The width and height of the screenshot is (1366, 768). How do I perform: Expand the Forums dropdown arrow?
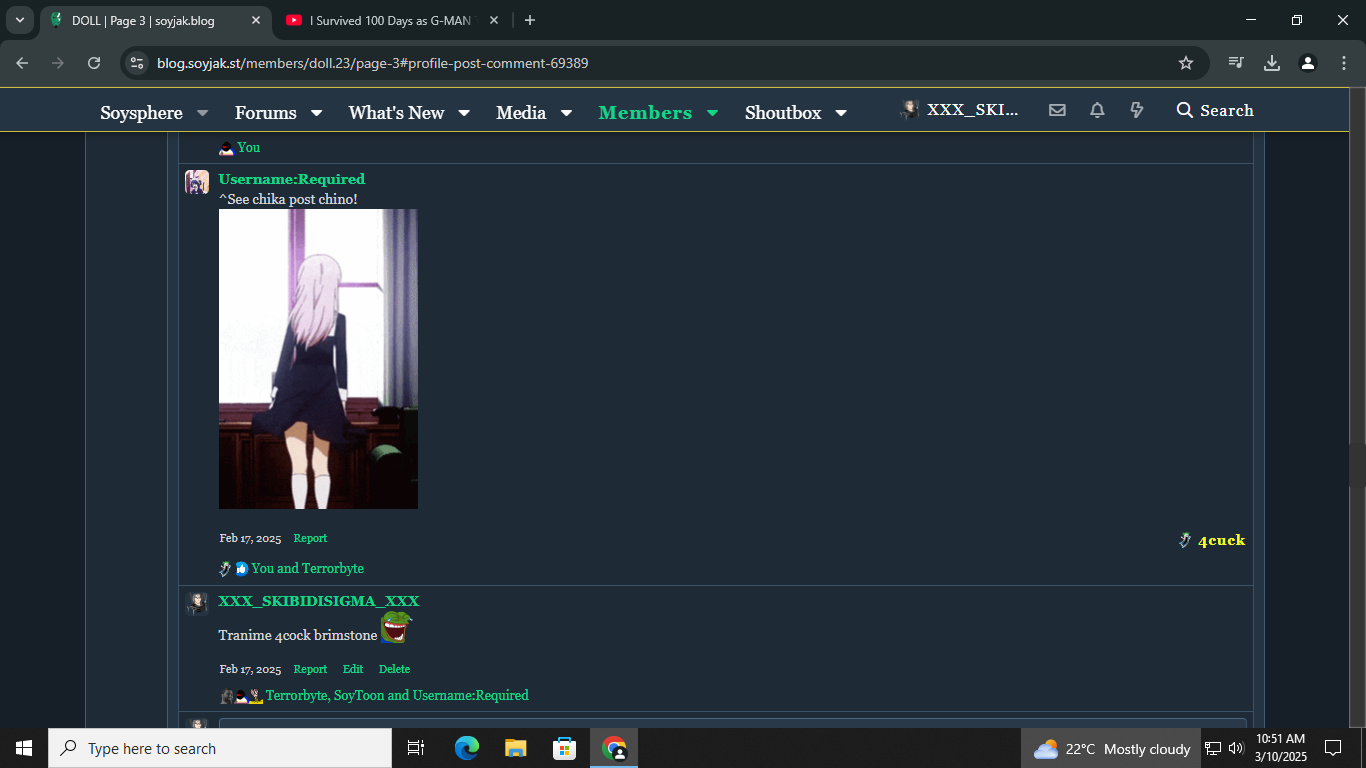point(316,113)
